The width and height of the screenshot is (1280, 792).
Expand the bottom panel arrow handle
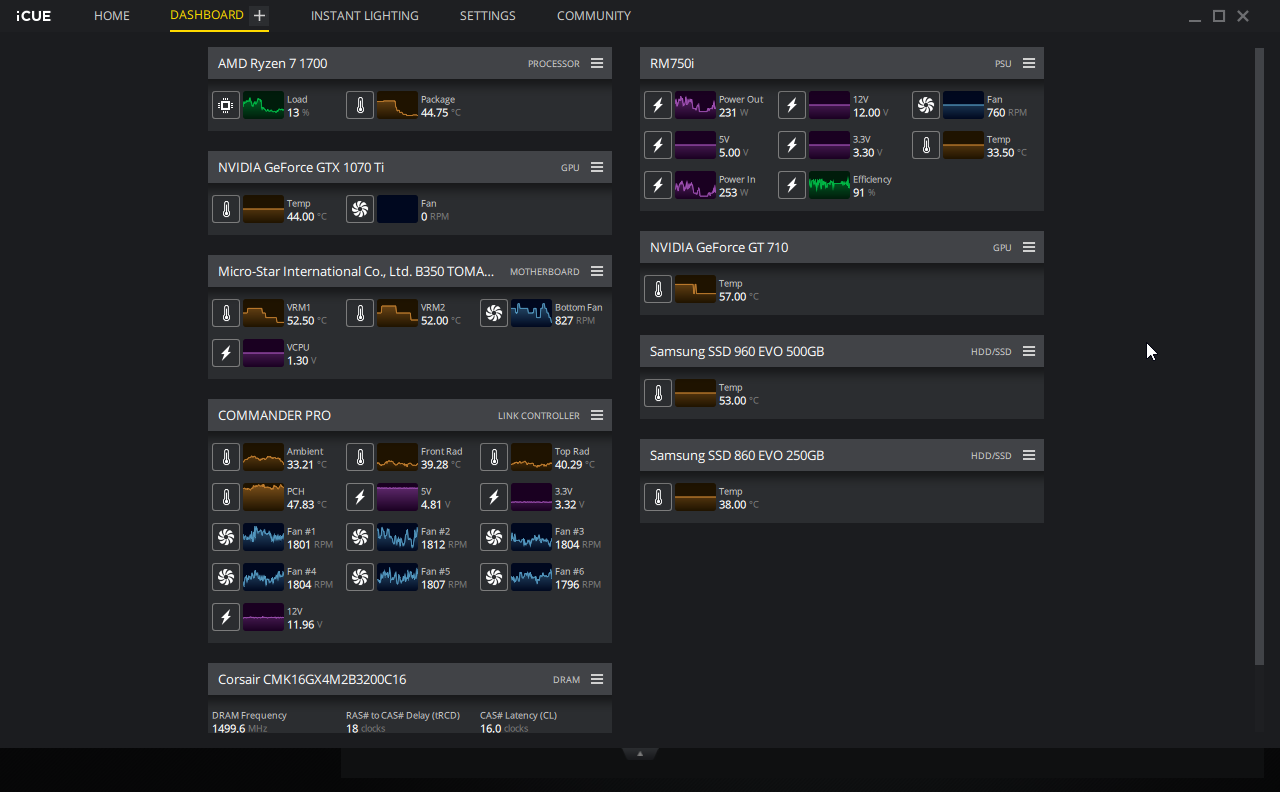[640, 754]
